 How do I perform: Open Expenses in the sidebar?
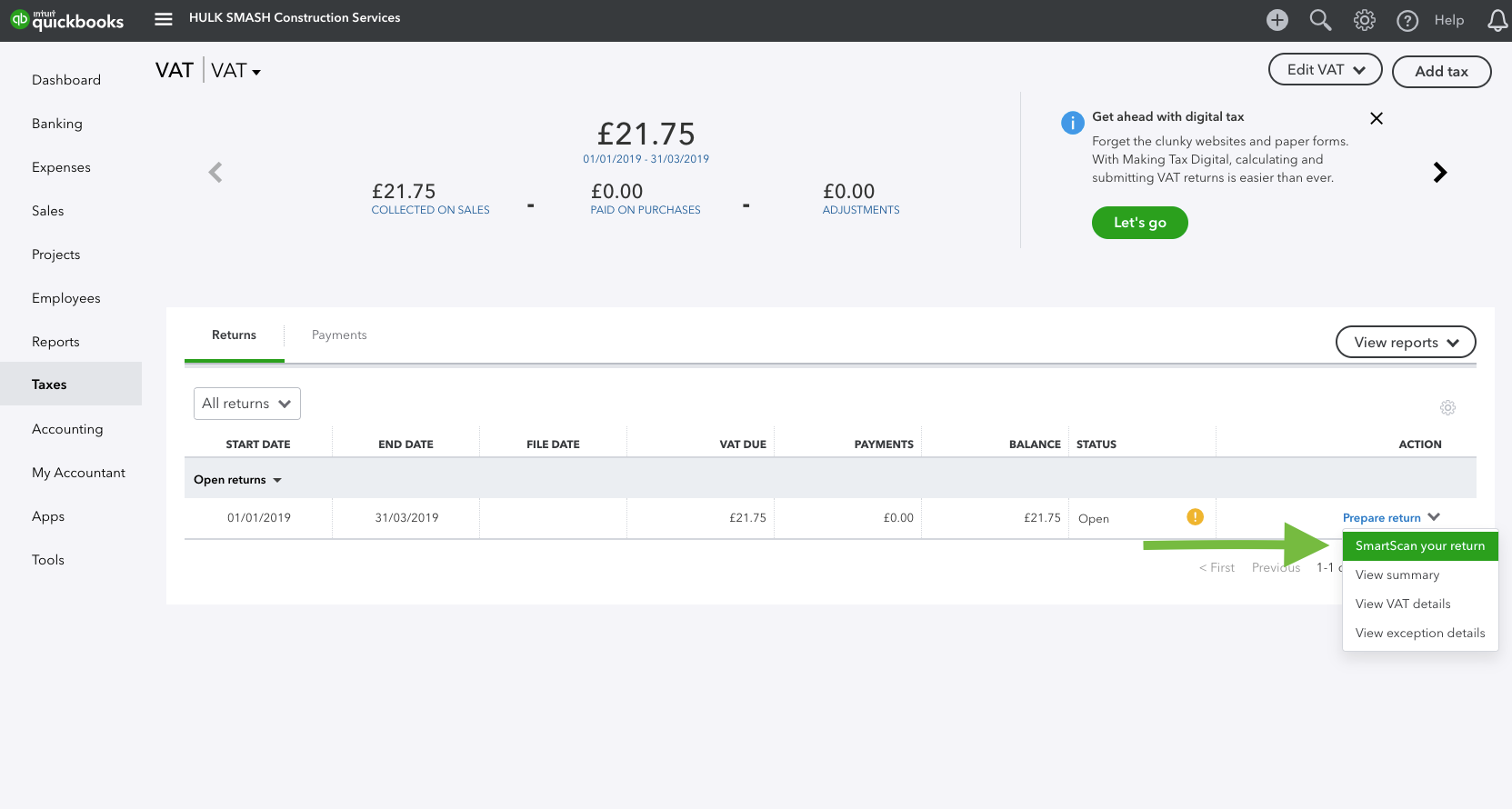tap(61, 167)
